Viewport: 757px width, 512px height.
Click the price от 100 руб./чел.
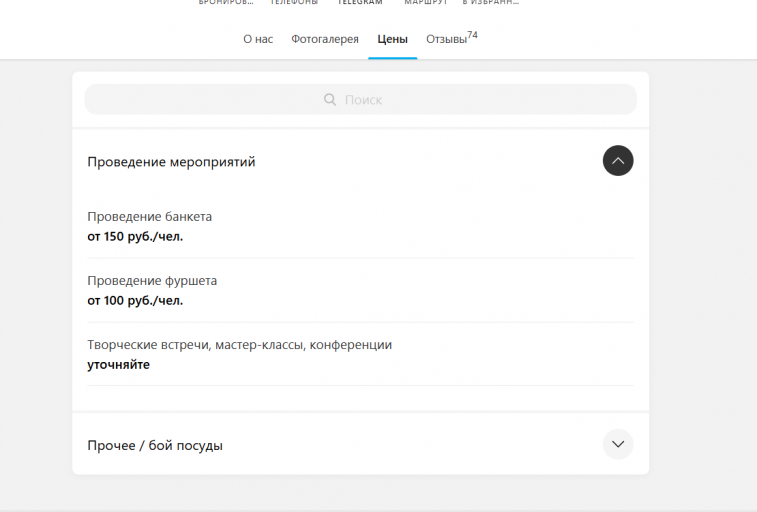point(135,301)
